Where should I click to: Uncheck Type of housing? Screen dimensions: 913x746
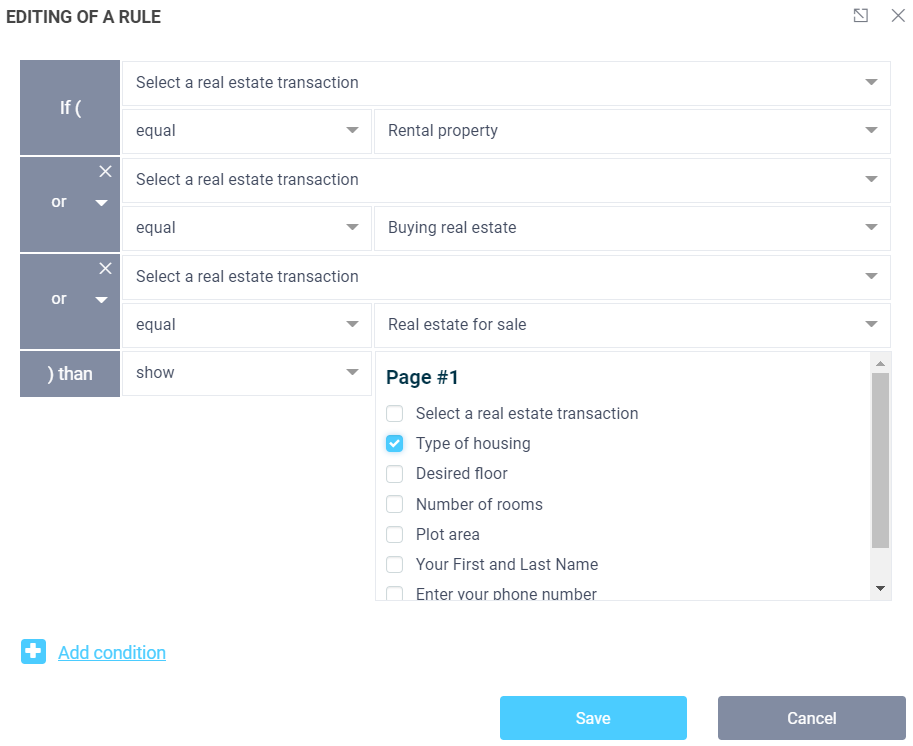click(394, 443)
